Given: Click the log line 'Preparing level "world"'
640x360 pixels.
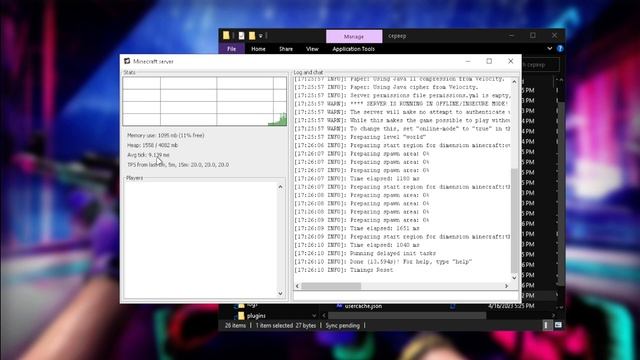Looking at the screenshot, I should (x=360, y=137).
